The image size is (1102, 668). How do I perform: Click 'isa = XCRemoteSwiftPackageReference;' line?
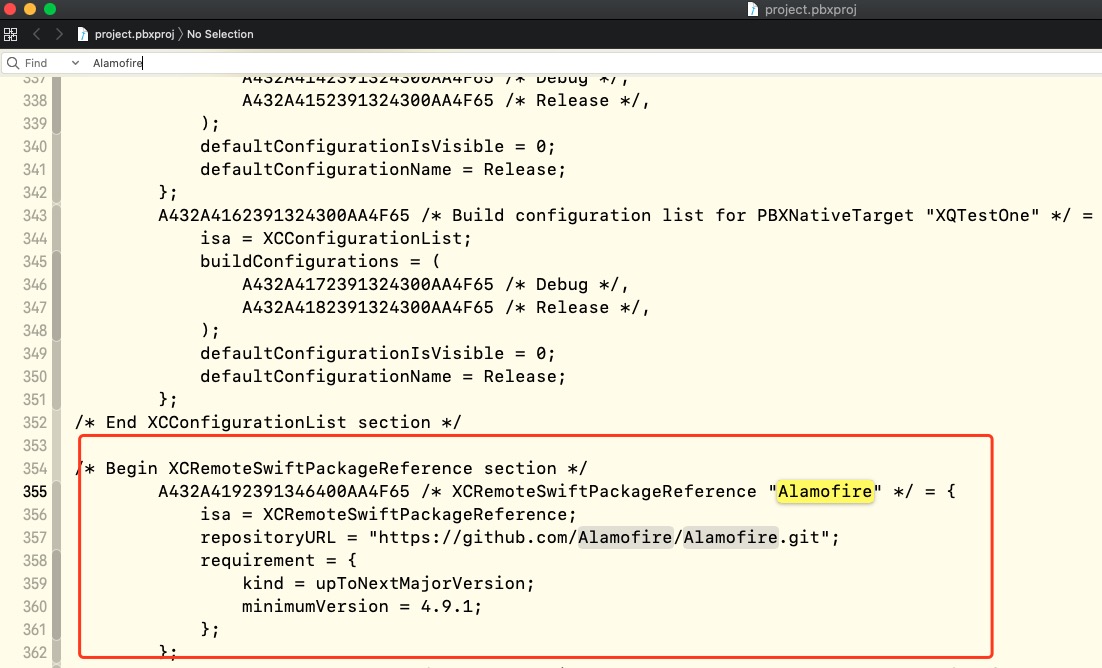coord(388,514)
